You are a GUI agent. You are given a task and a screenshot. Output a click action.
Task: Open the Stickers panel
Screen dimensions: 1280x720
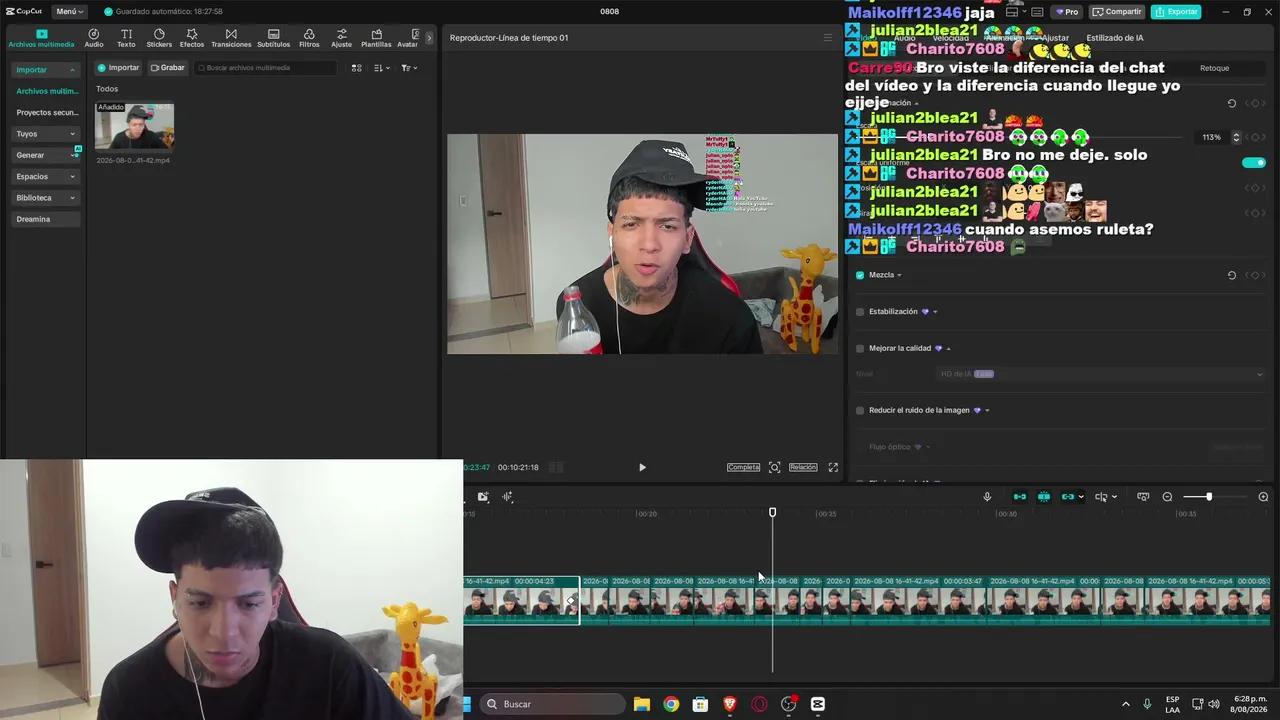click(x=159, y=38)
